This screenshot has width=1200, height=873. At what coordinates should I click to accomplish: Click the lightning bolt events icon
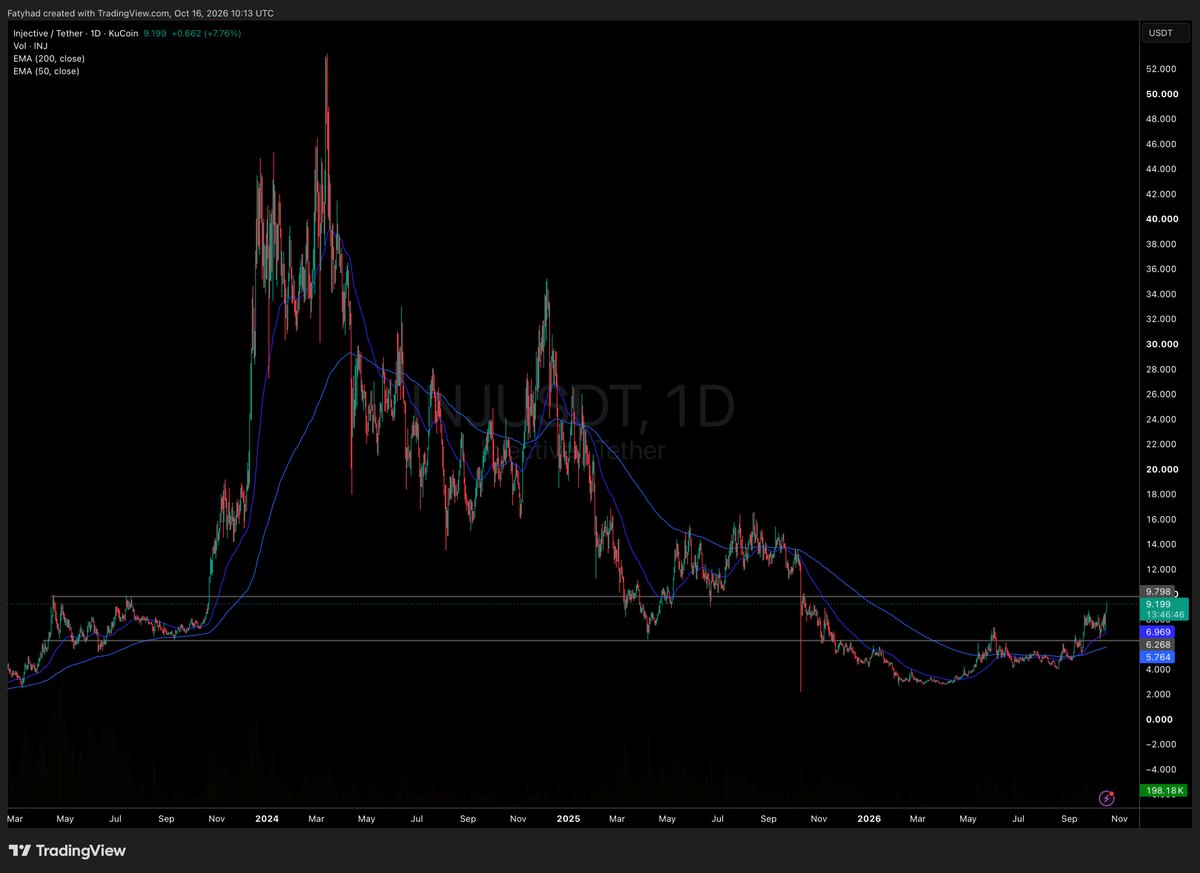pyautogui.click(x=1107, y=797)
